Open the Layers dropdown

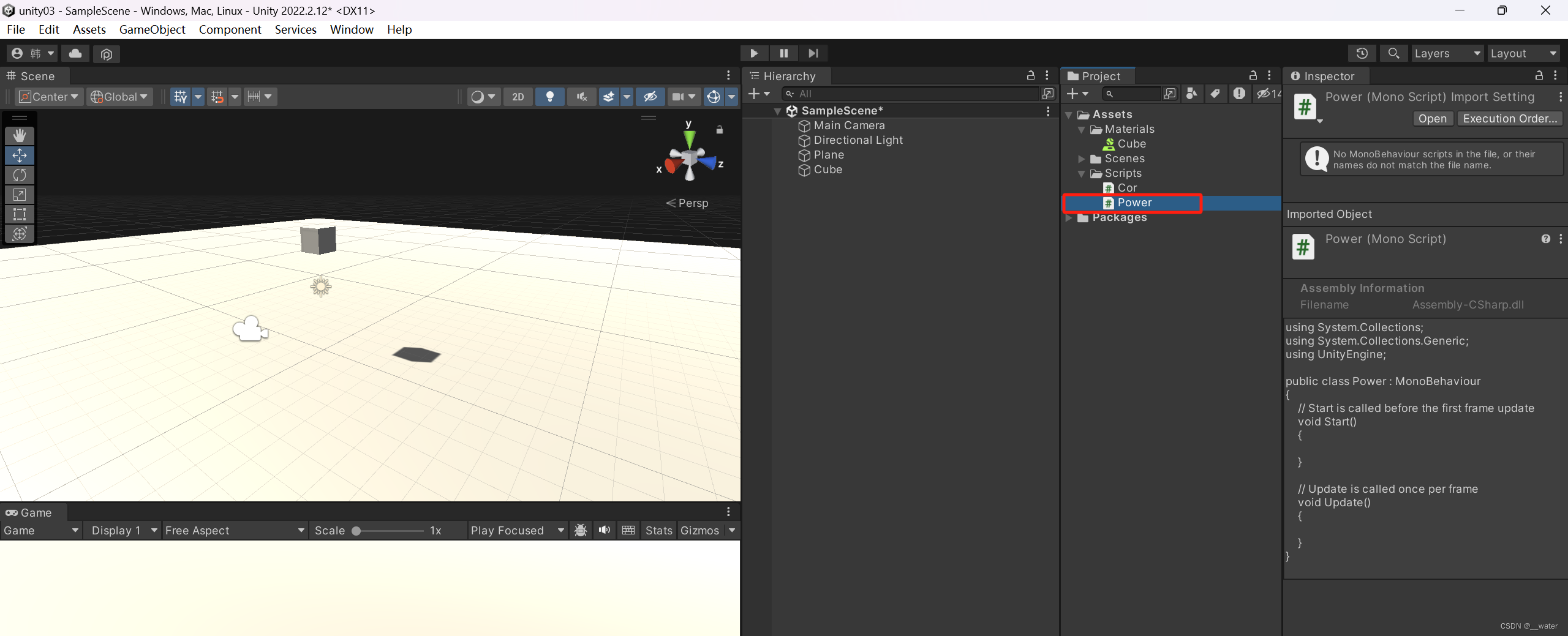point(1447,53)
